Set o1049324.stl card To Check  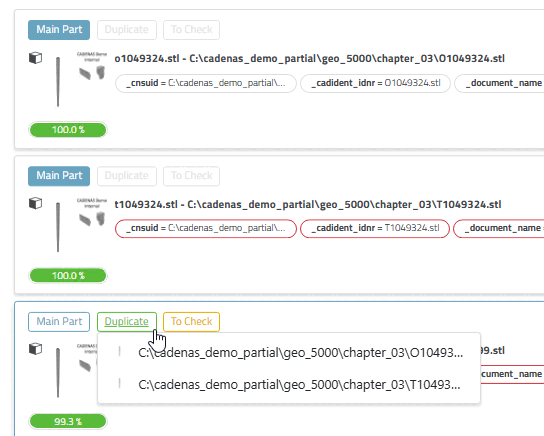pos(191,30)
